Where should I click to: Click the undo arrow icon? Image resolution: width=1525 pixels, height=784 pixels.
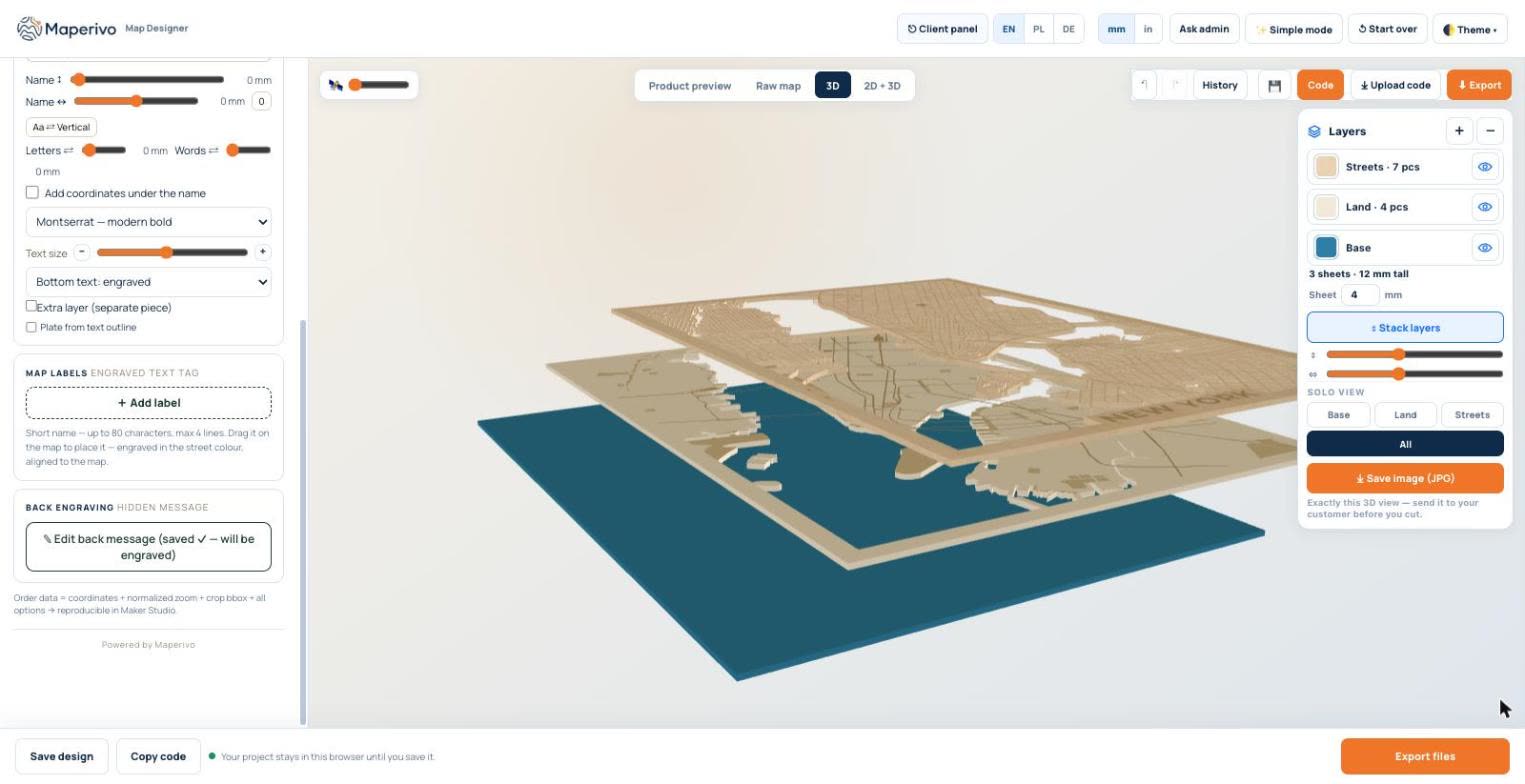[1145, 85]
